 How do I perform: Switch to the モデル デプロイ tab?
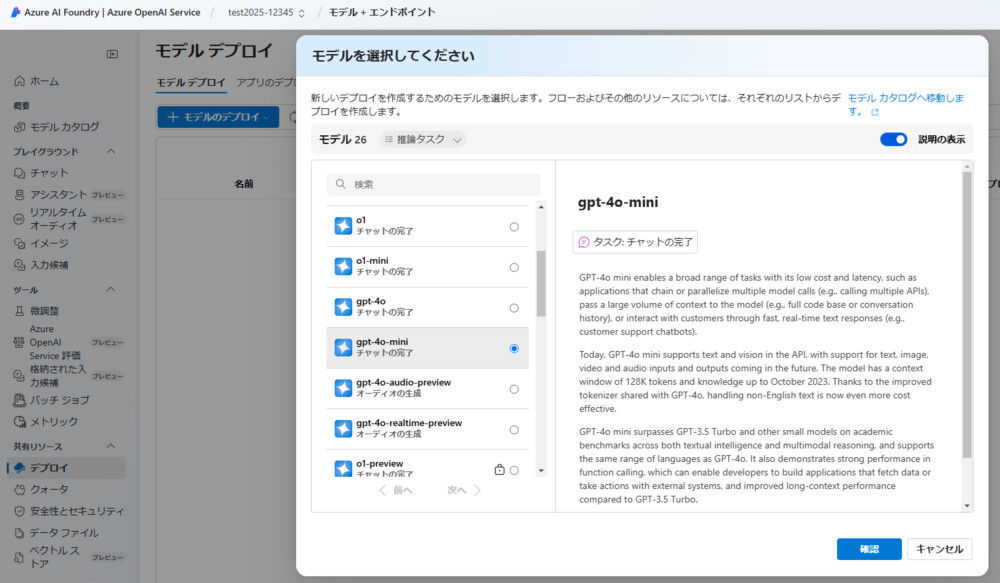click(191, 82)
